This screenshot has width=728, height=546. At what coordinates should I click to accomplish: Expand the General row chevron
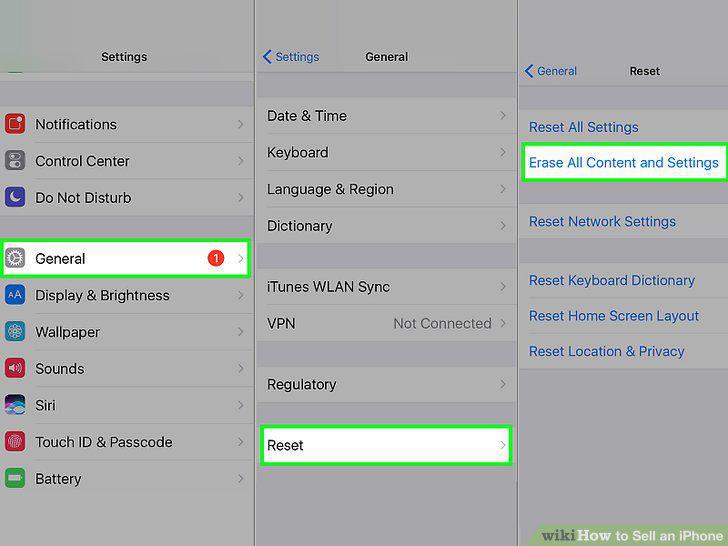pyautogui.click(x=240, y=258)
